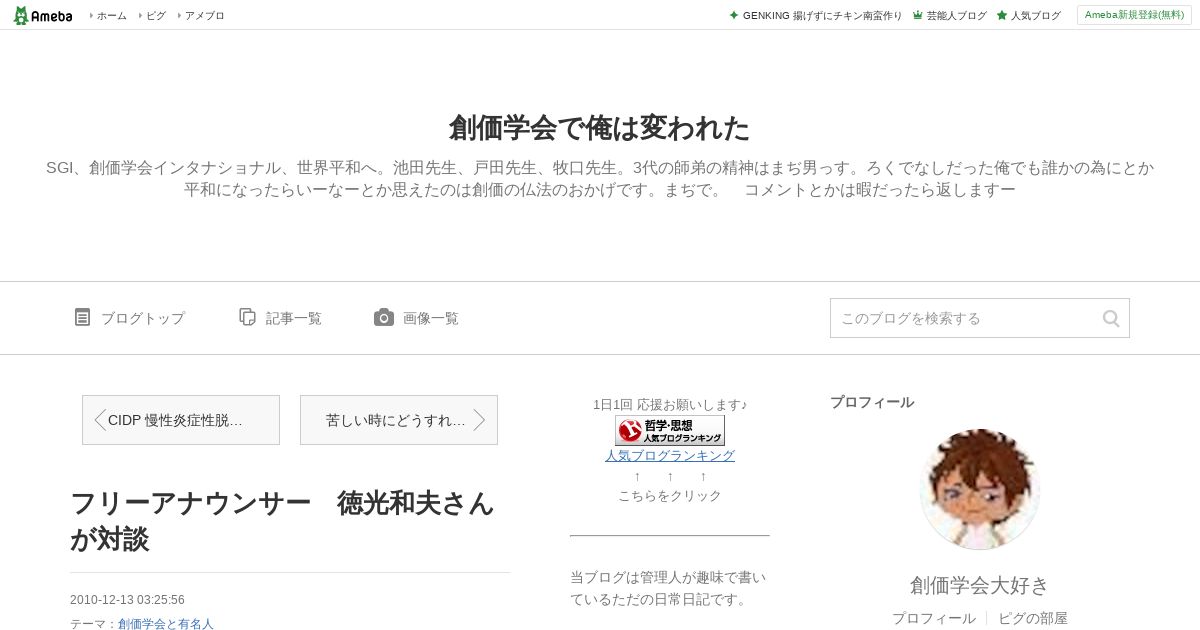
Task: Open GENKING 揚げずにチキン南蛮作り link
Action: (x=822, y=16)
